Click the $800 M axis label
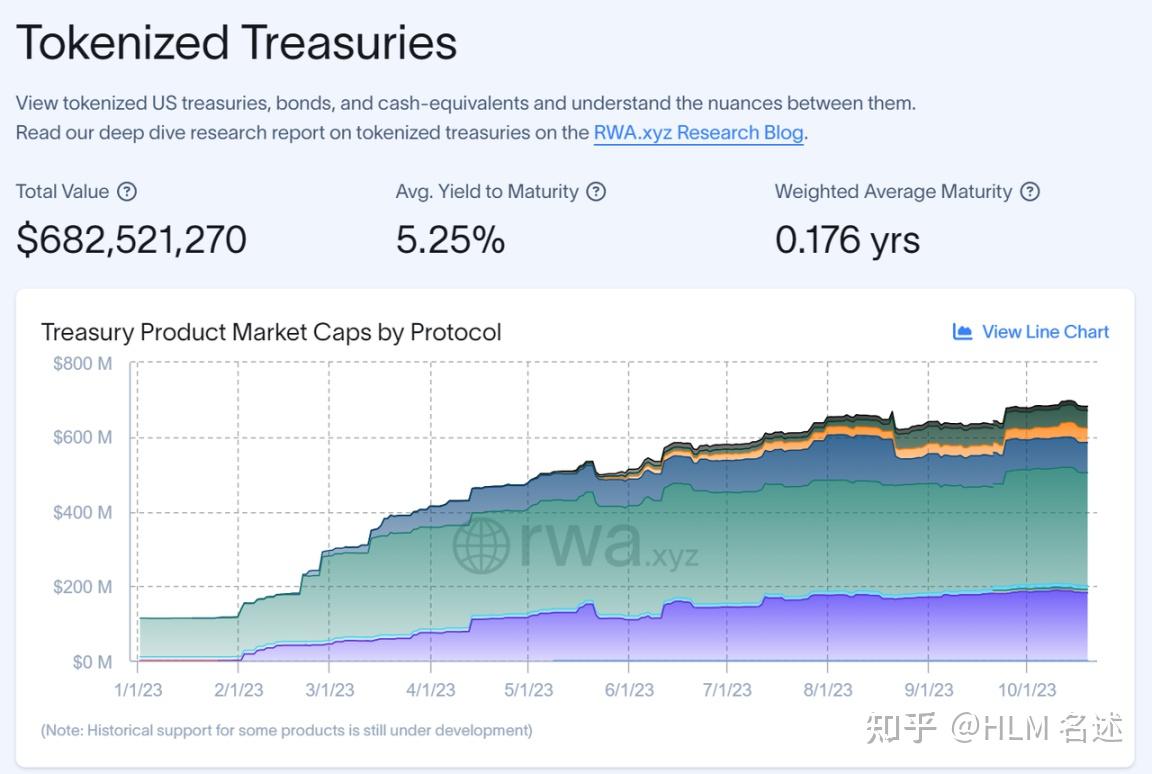1152x774 pixels. pos(82,363)
